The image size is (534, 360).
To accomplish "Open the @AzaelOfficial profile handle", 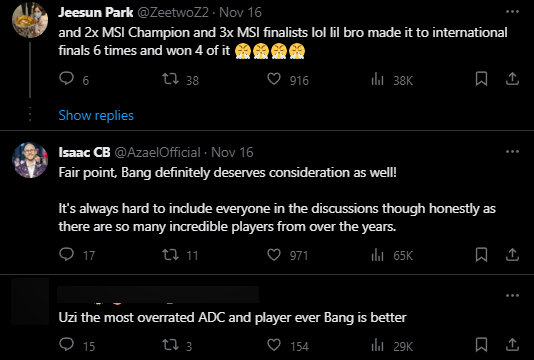I will 157,152.
